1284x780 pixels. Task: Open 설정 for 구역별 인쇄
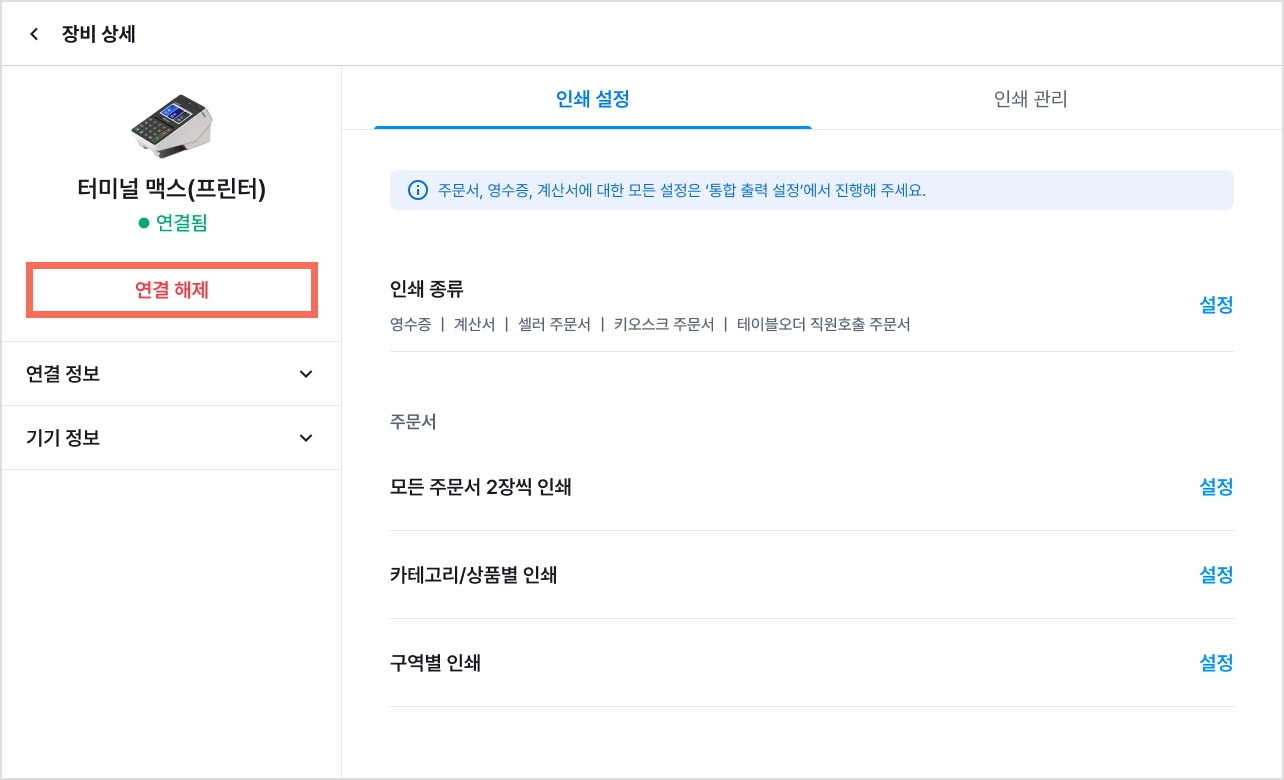[1216, 663]
